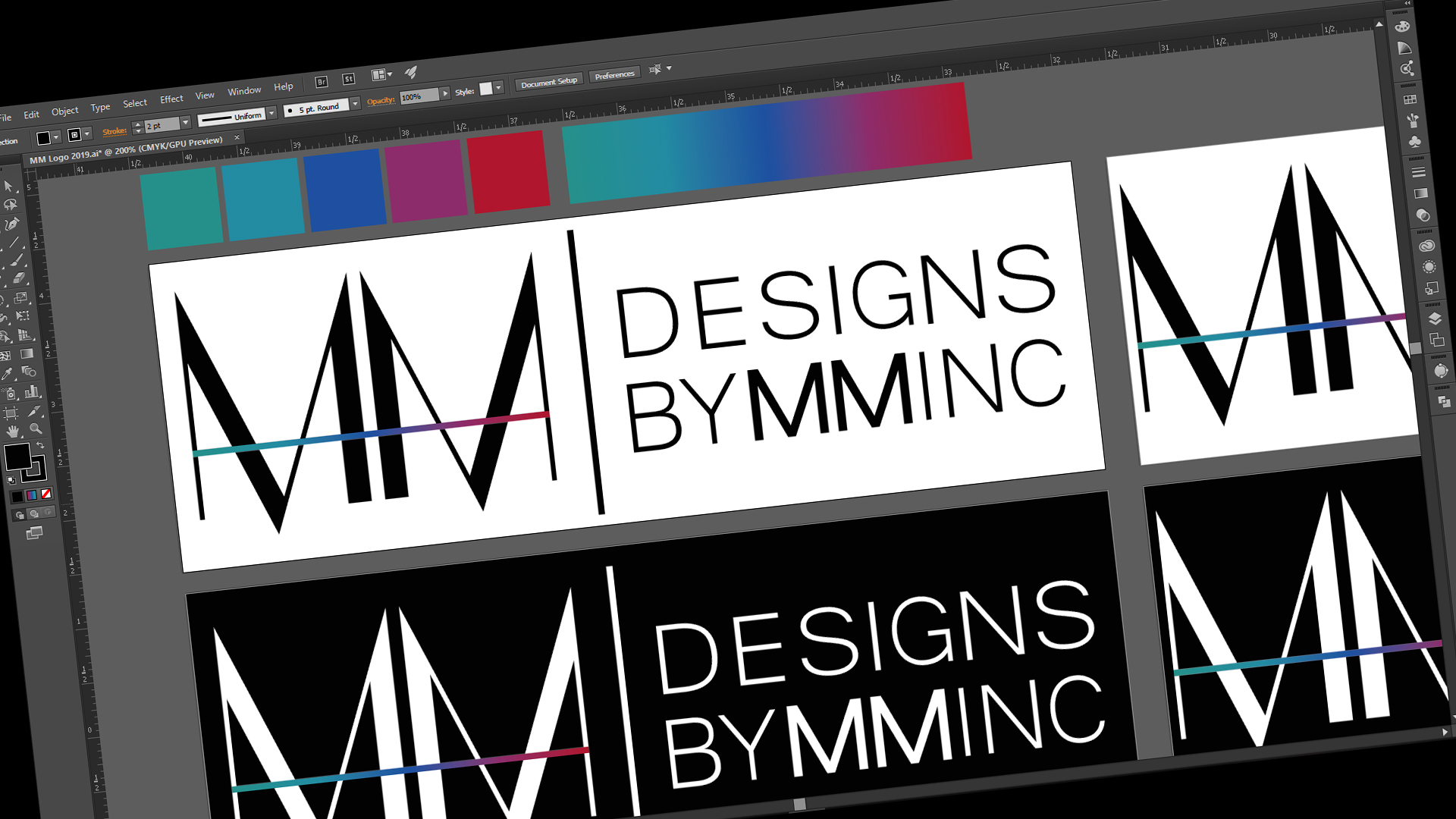Activate the Zoom tool
Viewport: 1456px width, 819px height.
tap(34, 429)
